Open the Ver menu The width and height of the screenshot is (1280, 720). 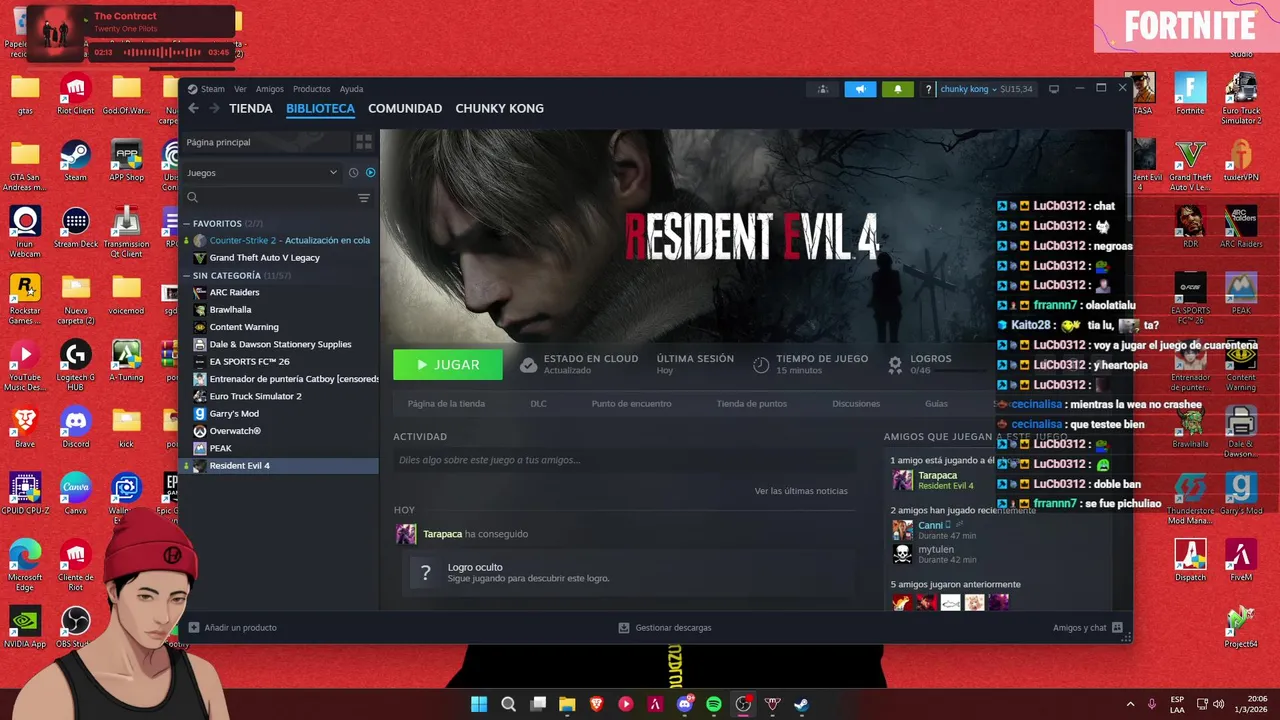coord(240,89)
